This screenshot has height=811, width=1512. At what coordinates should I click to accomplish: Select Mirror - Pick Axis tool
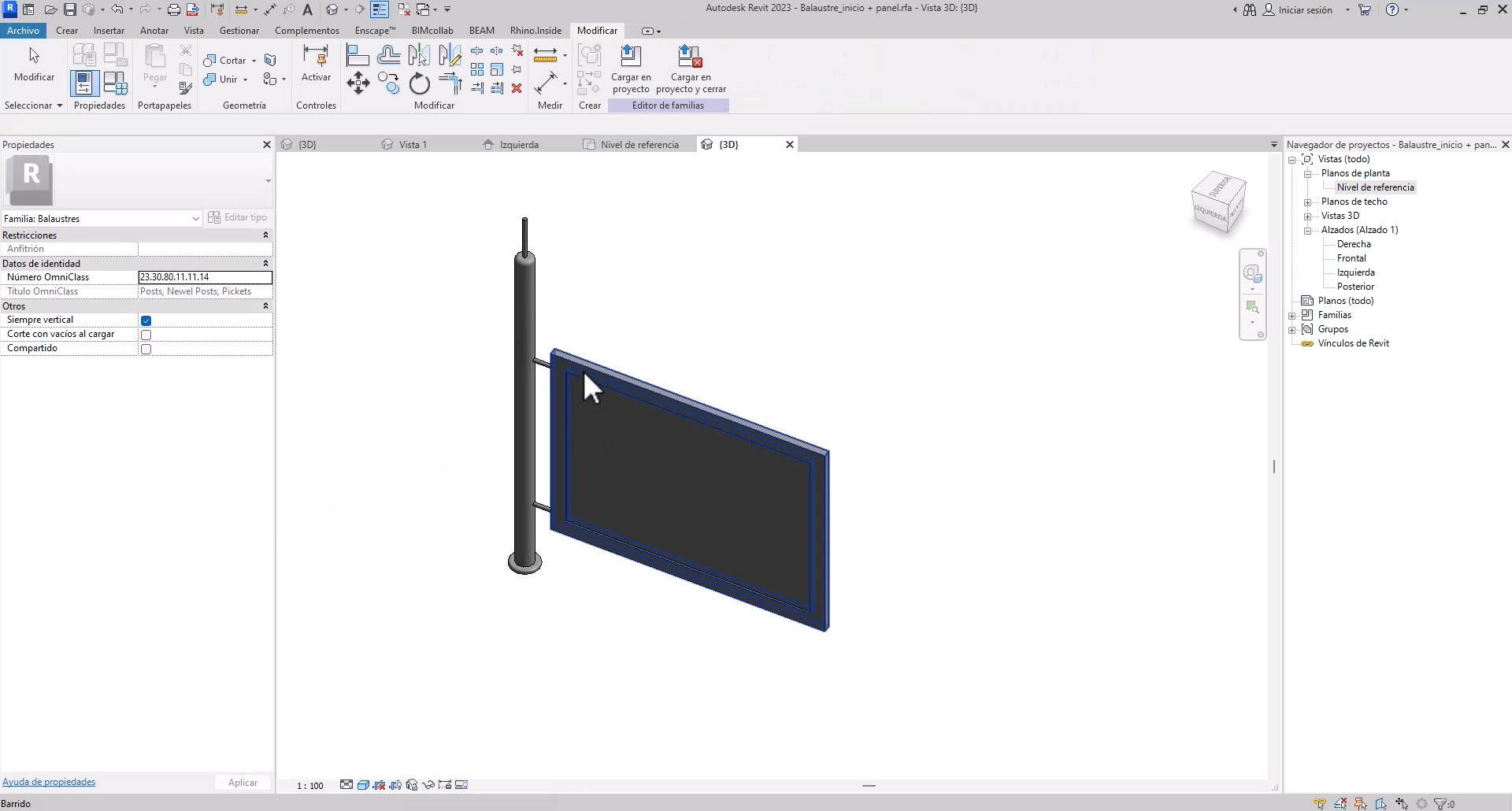click(x=419, y=55)
